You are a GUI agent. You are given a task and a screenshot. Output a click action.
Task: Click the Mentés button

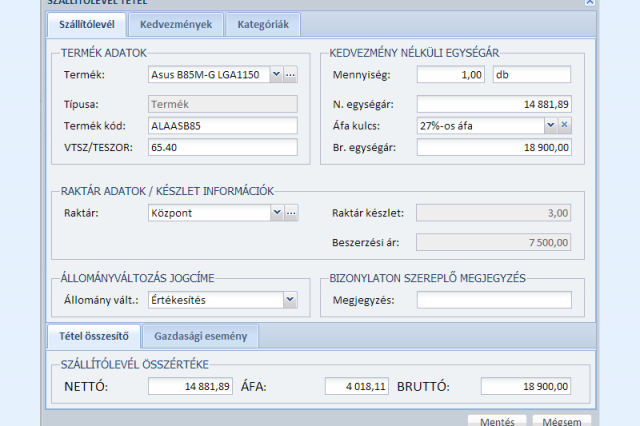[497, 421]
